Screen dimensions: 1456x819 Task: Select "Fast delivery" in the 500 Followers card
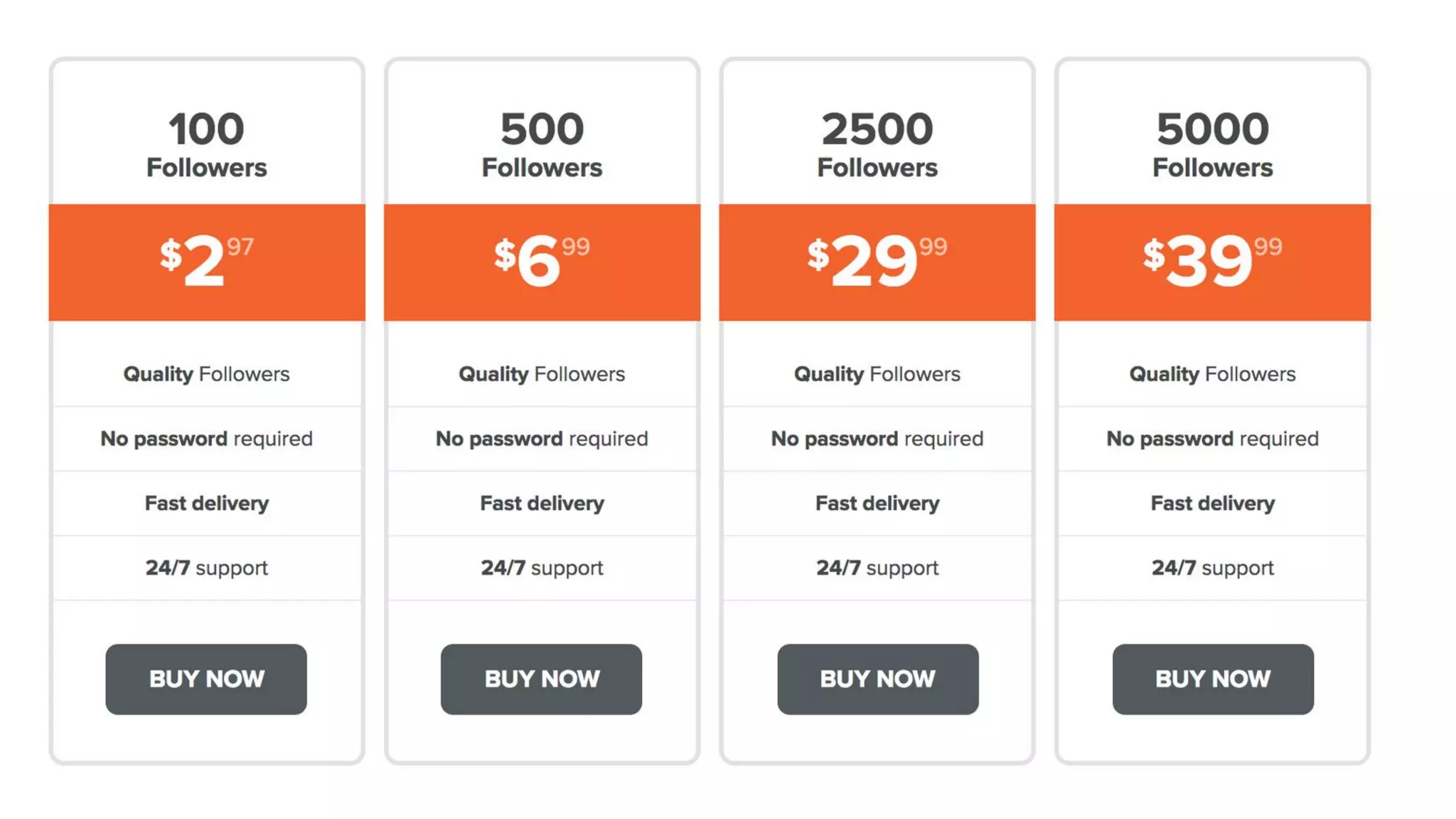pyautogui.click(x=542, y=503)
